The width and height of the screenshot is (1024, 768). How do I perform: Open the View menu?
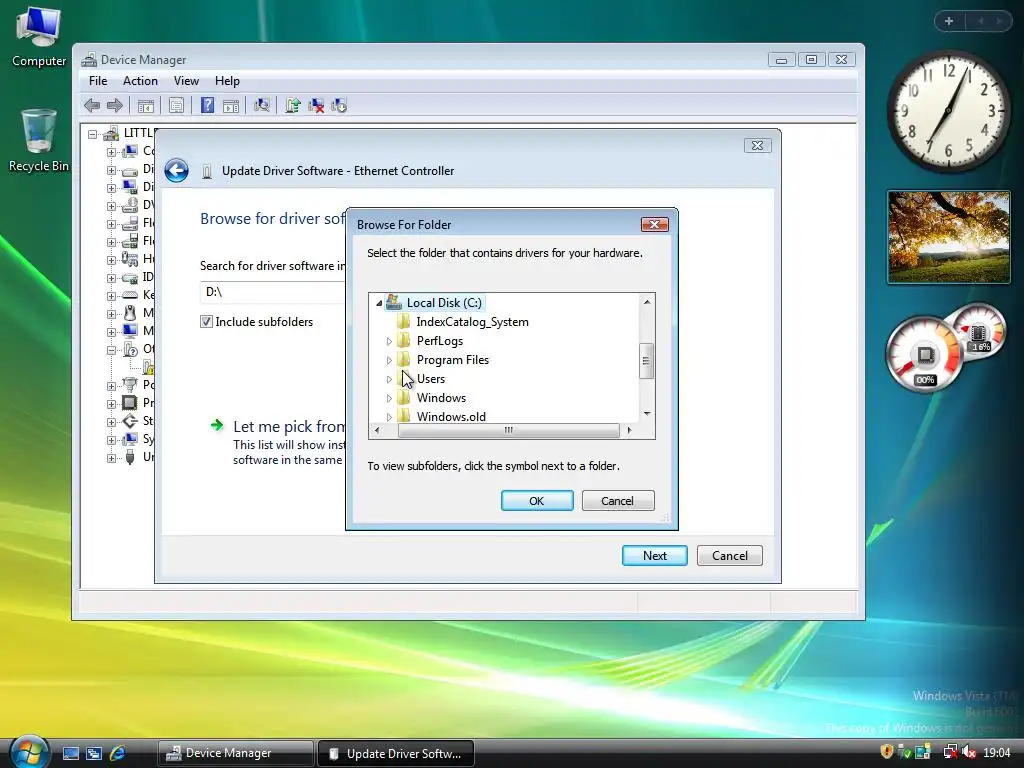[x=186, y=81]
